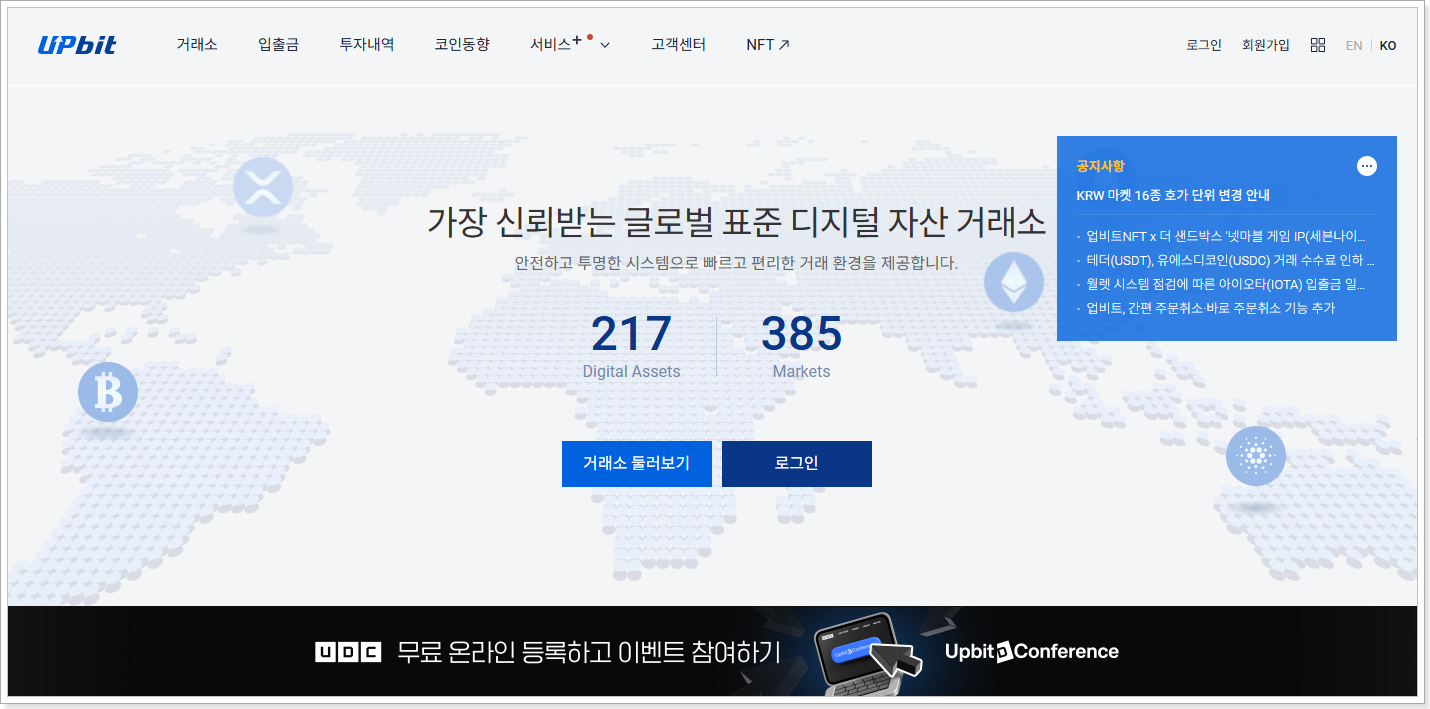Click the Ethereum coin icon
Image resolution: width=1430 pixels, height=709 pixels.
[1014, 281]
